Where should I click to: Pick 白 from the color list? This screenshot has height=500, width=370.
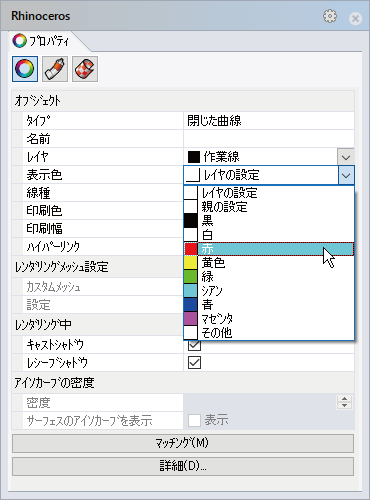coord(269,235)
